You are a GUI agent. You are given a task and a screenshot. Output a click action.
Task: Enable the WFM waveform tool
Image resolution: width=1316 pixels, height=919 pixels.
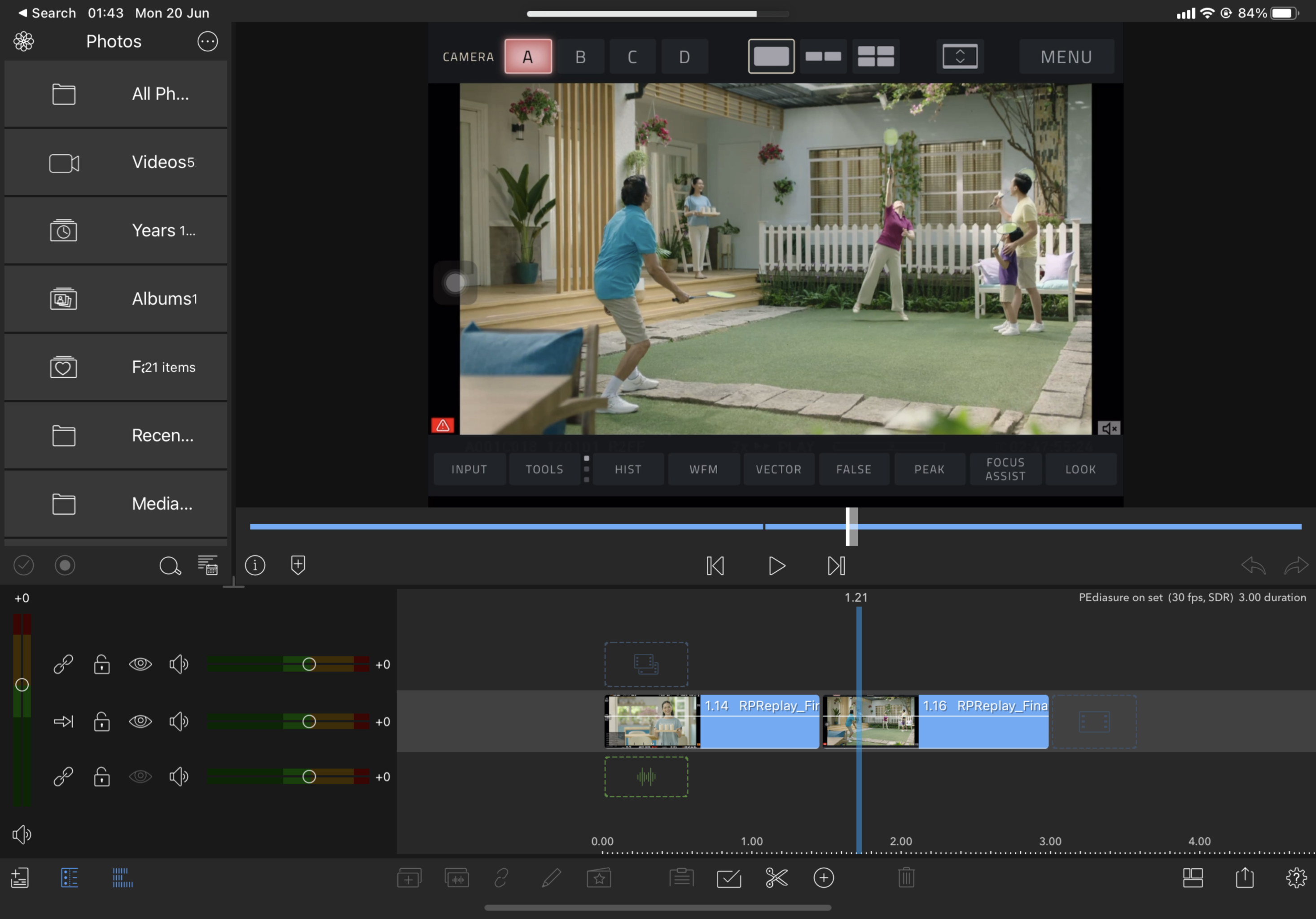tap(703, 469)
